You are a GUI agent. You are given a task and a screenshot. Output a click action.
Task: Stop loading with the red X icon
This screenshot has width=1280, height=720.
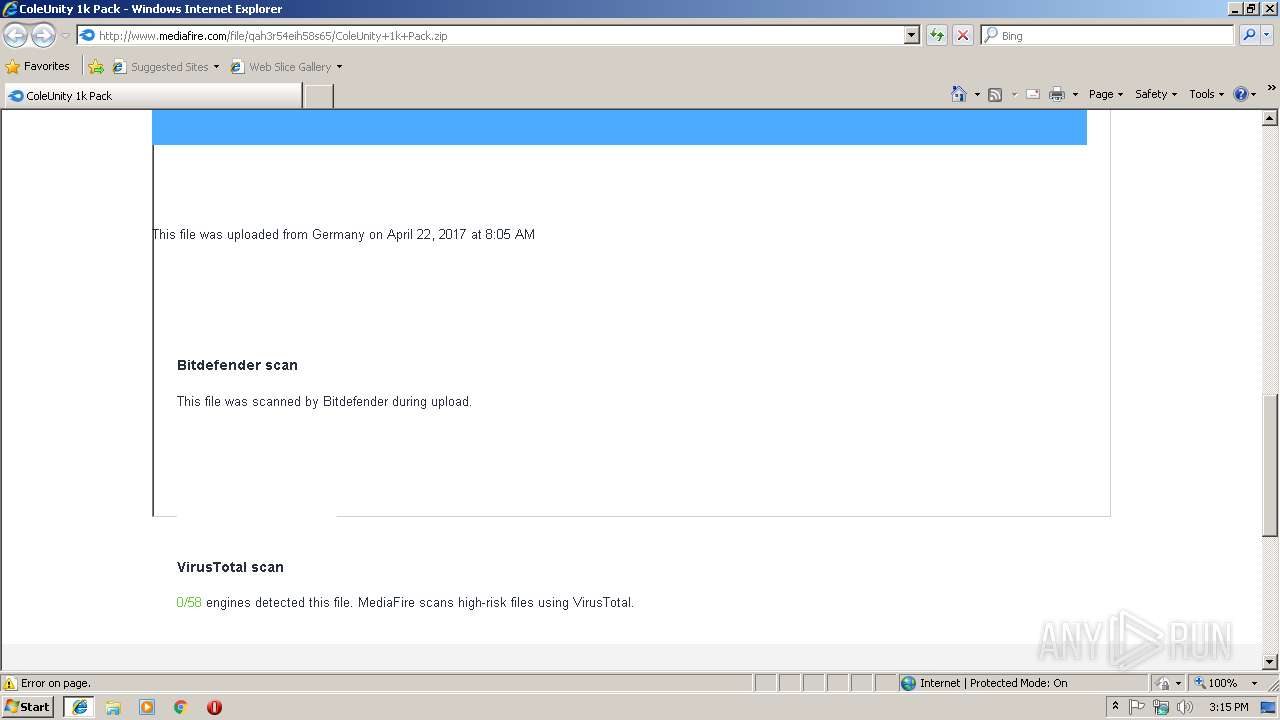click(x=962, y=35)
